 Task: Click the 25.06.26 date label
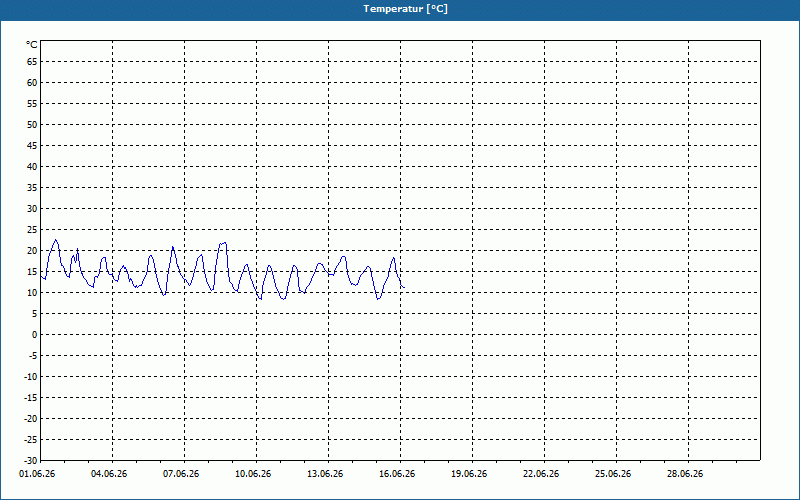(x=613, y=474)
